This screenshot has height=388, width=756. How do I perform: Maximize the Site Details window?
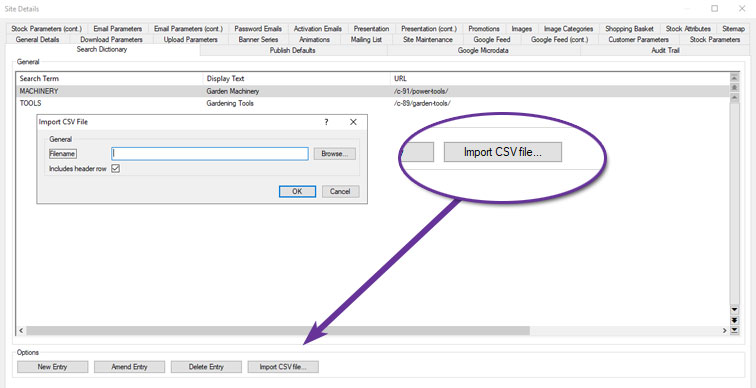tap(715, 8)
